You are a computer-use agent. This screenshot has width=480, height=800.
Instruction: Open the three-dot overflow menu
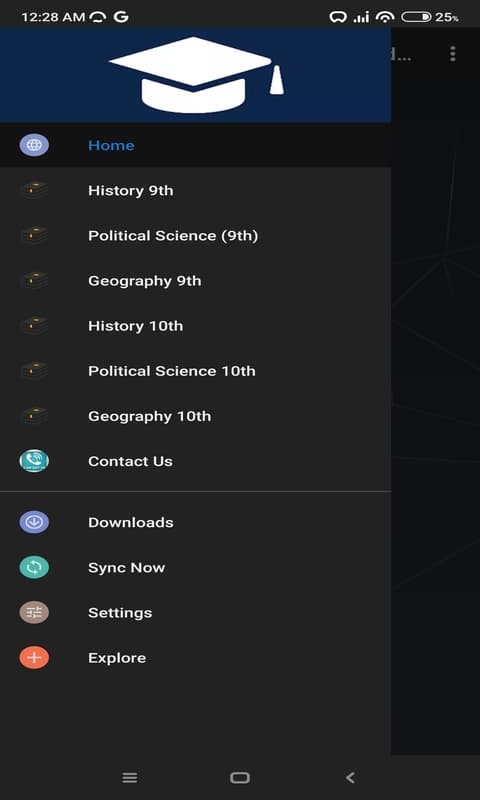point(452,54)
